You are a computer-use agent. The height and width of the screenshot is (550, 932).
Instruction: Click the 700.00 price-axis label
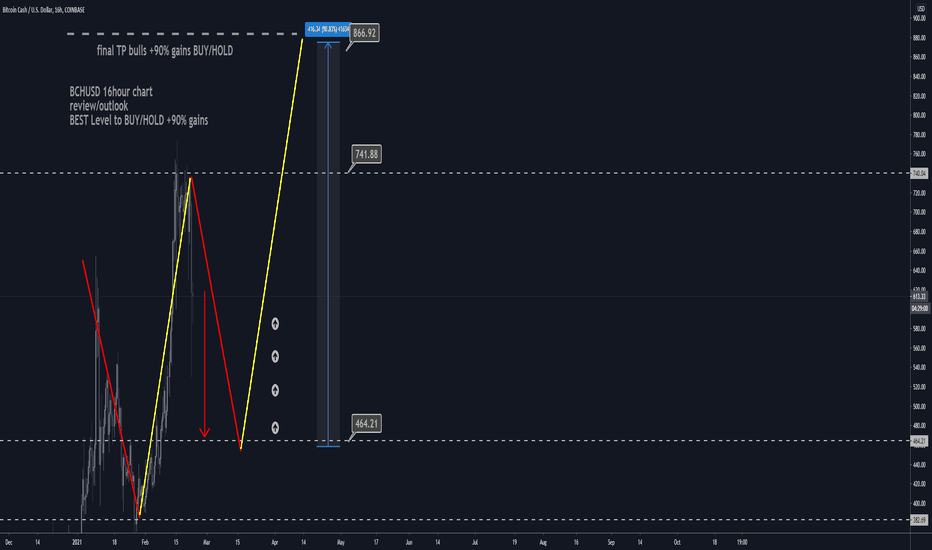coord(919,212)
